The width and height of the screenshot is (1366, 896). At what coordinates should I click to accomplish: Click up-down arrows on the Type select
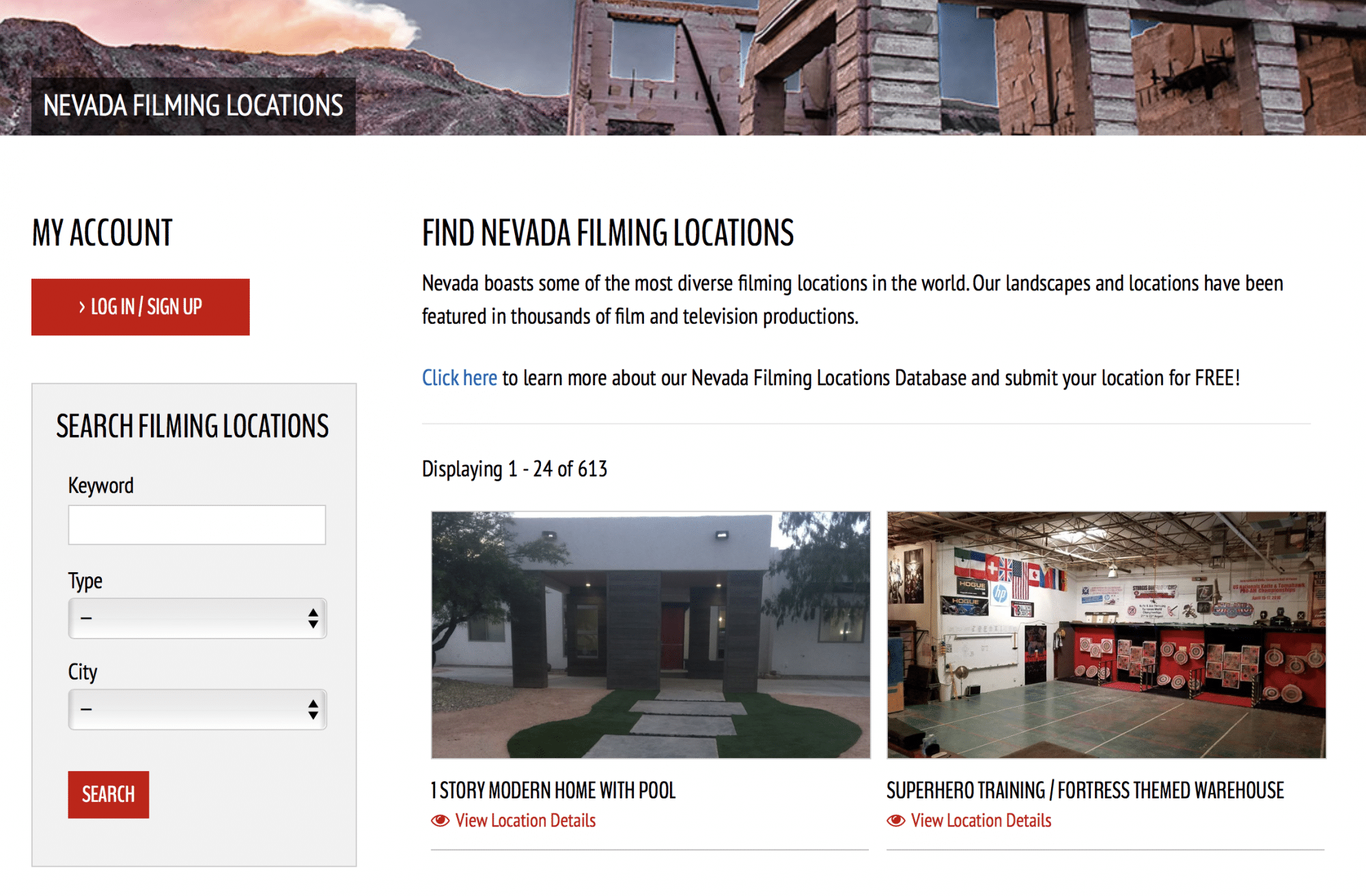(x=313, y=619)
